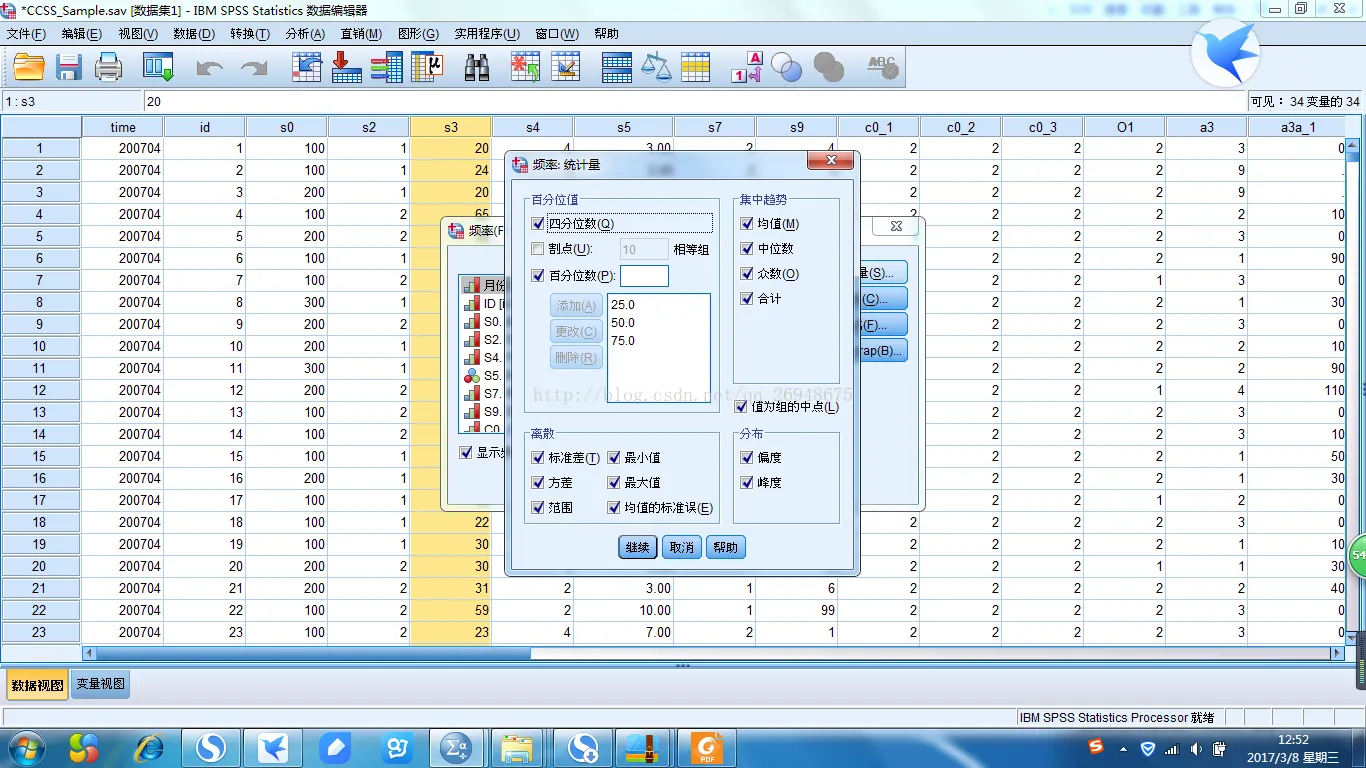Open a data file using the folder icon
The image size is (1366, 768).
click(28, 67)
